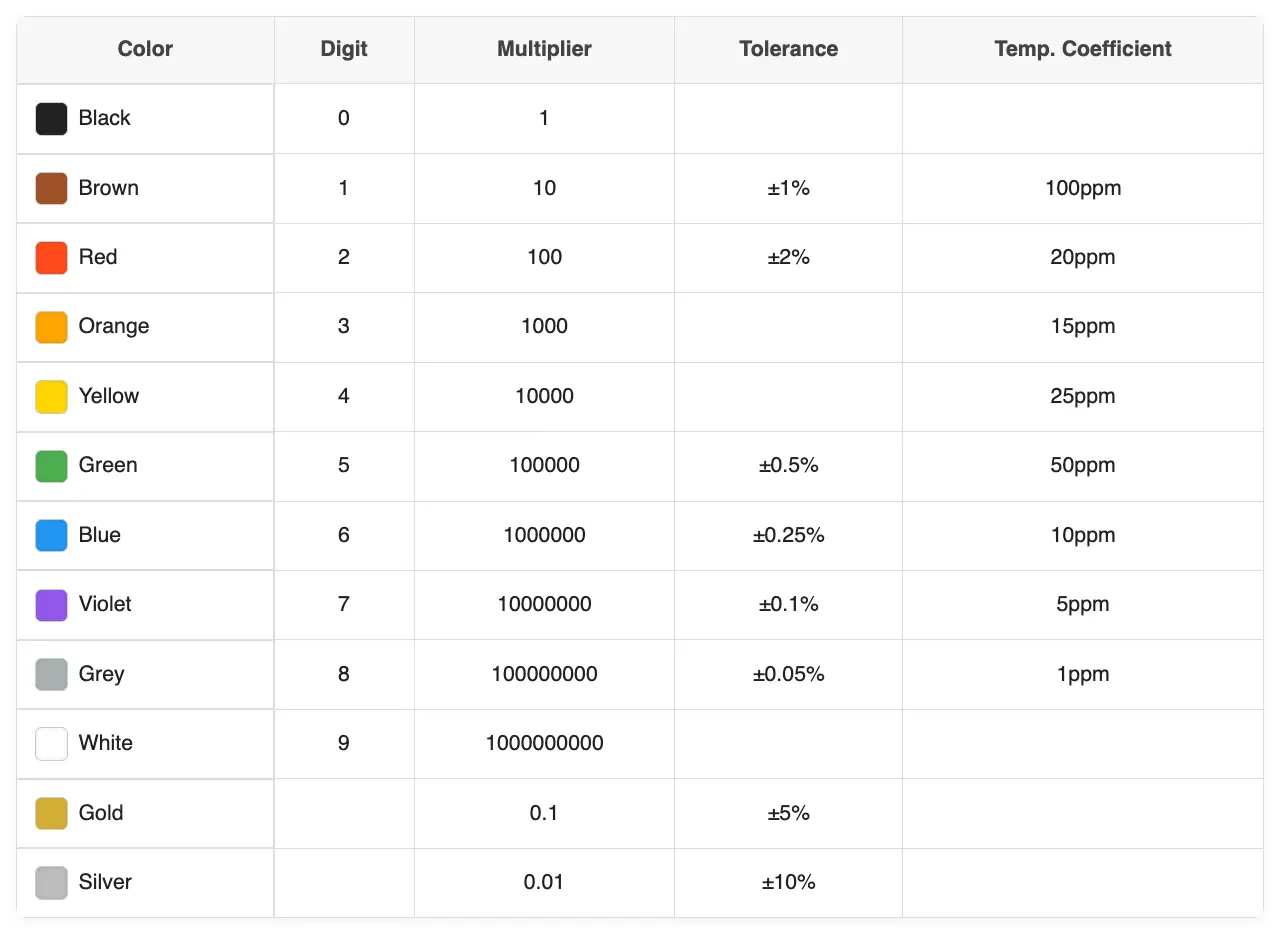The image size is (1282, 936).
Task: Select the Multiplier column header
Action: tap(544, 49)
